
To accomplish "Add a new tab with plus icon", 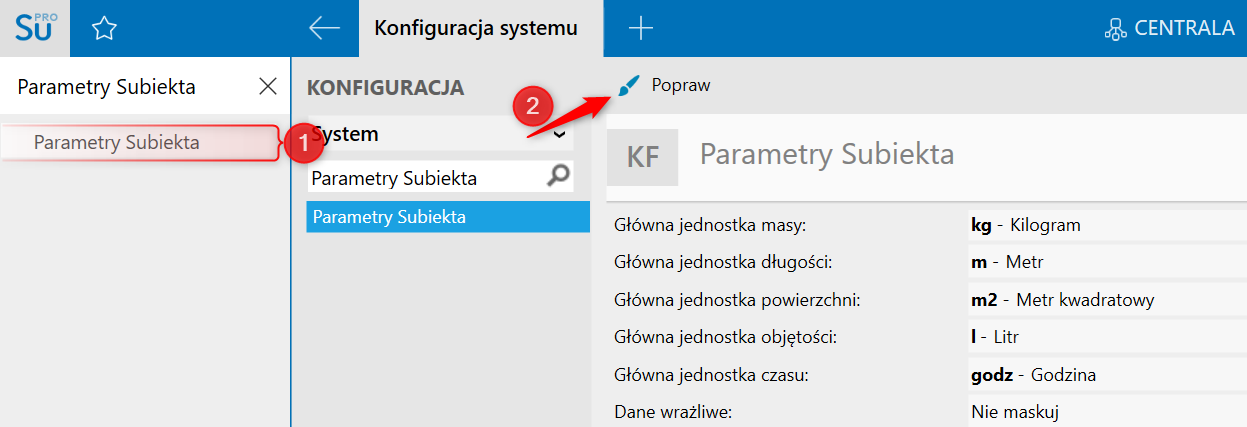I will click(640, 29).
